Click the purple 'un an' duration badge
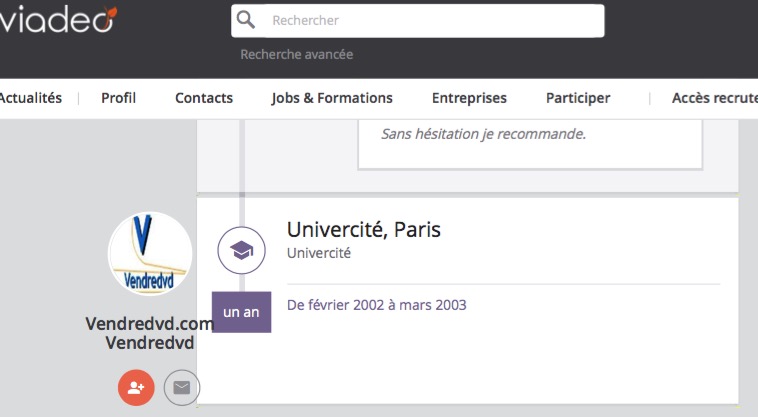The height and width of the screenshot is (417, 758). click(x=241, y=312)
